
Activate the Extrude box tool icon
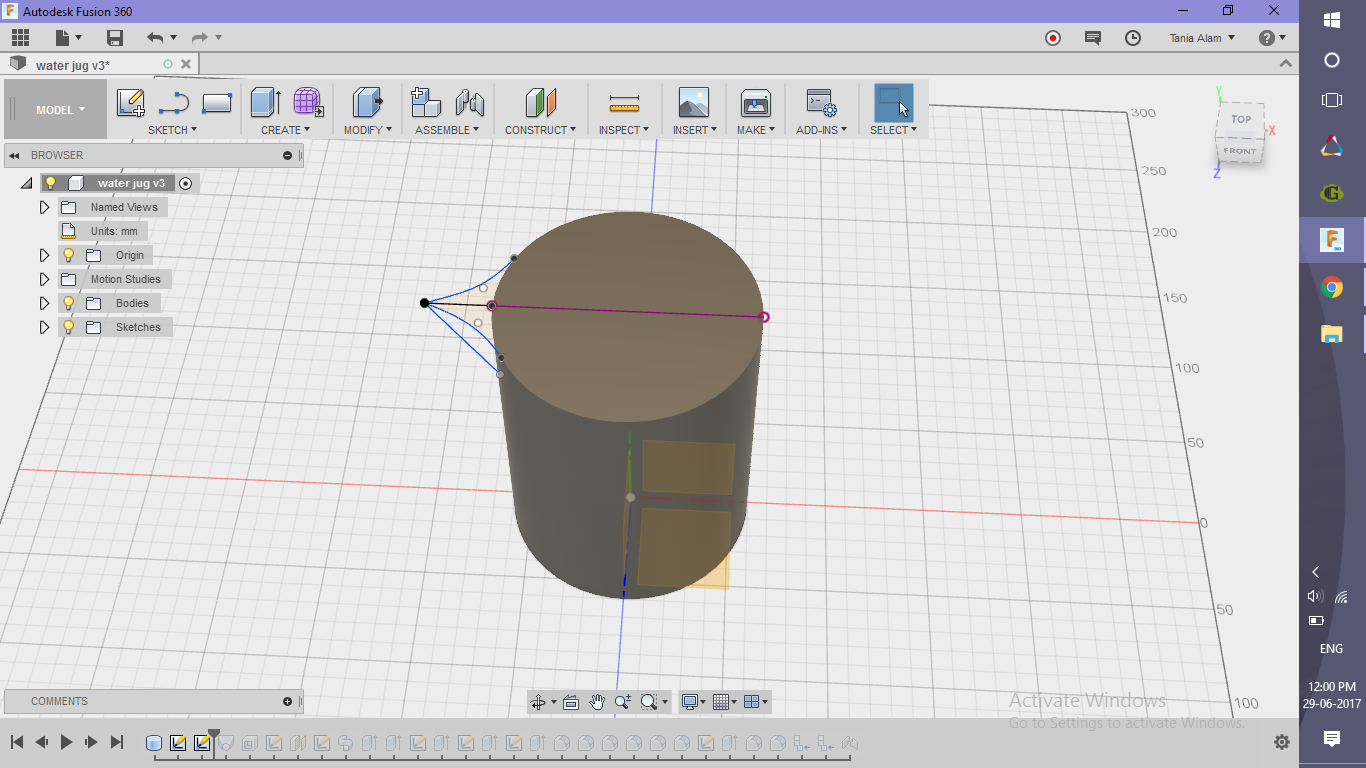pyautogui.click(x=265, y=102)
